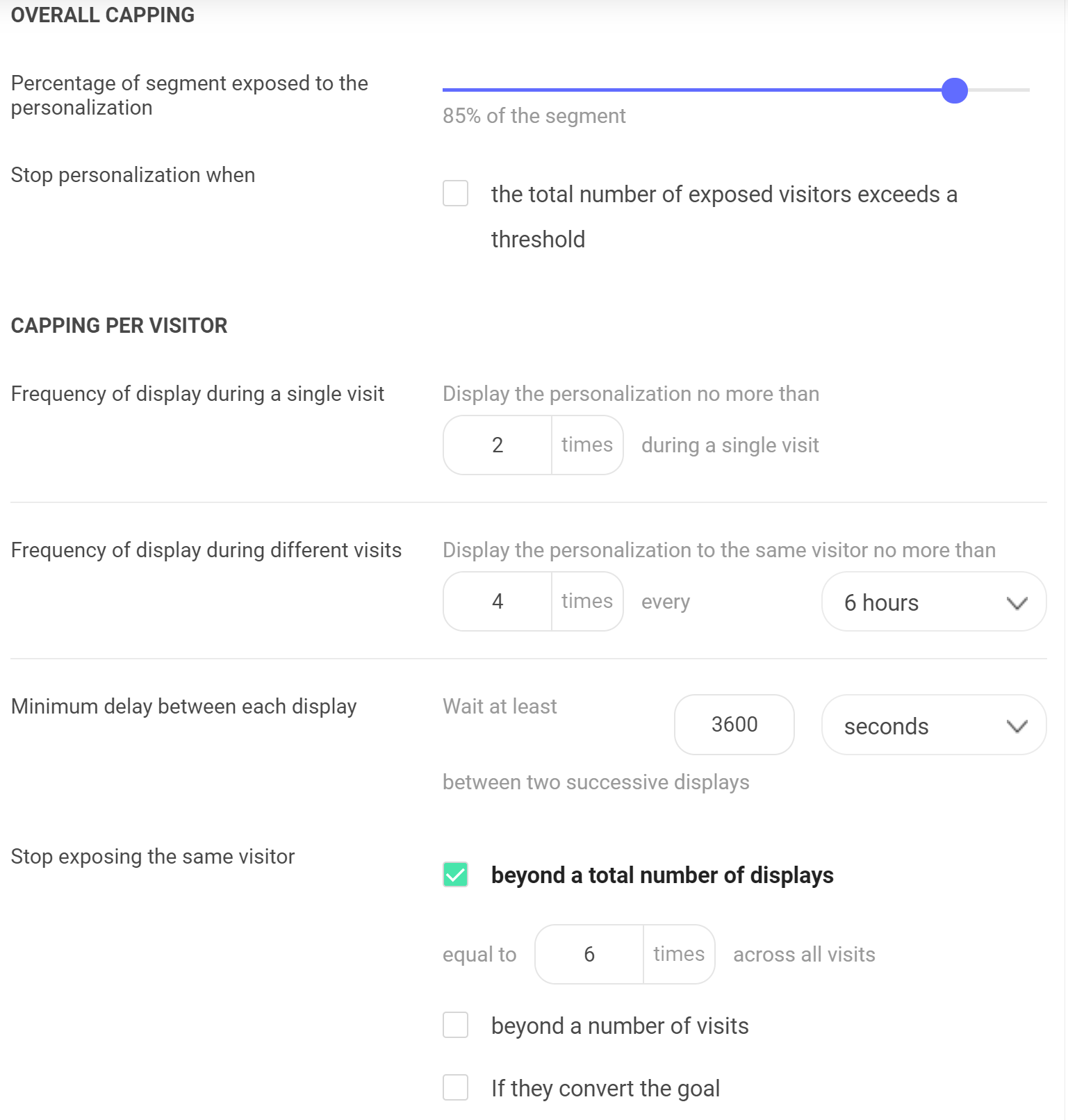The image size is (1068, 1120).
Task: Focus the different visits times field showing 4
Action: tap(498, 601)
